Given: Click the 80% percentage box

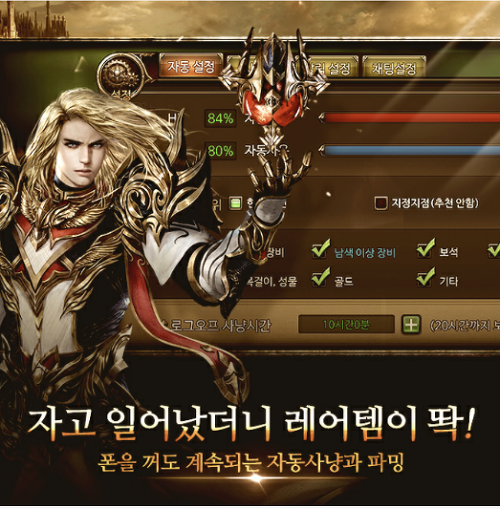Looking at the screenshot, I should coord(220,151).
